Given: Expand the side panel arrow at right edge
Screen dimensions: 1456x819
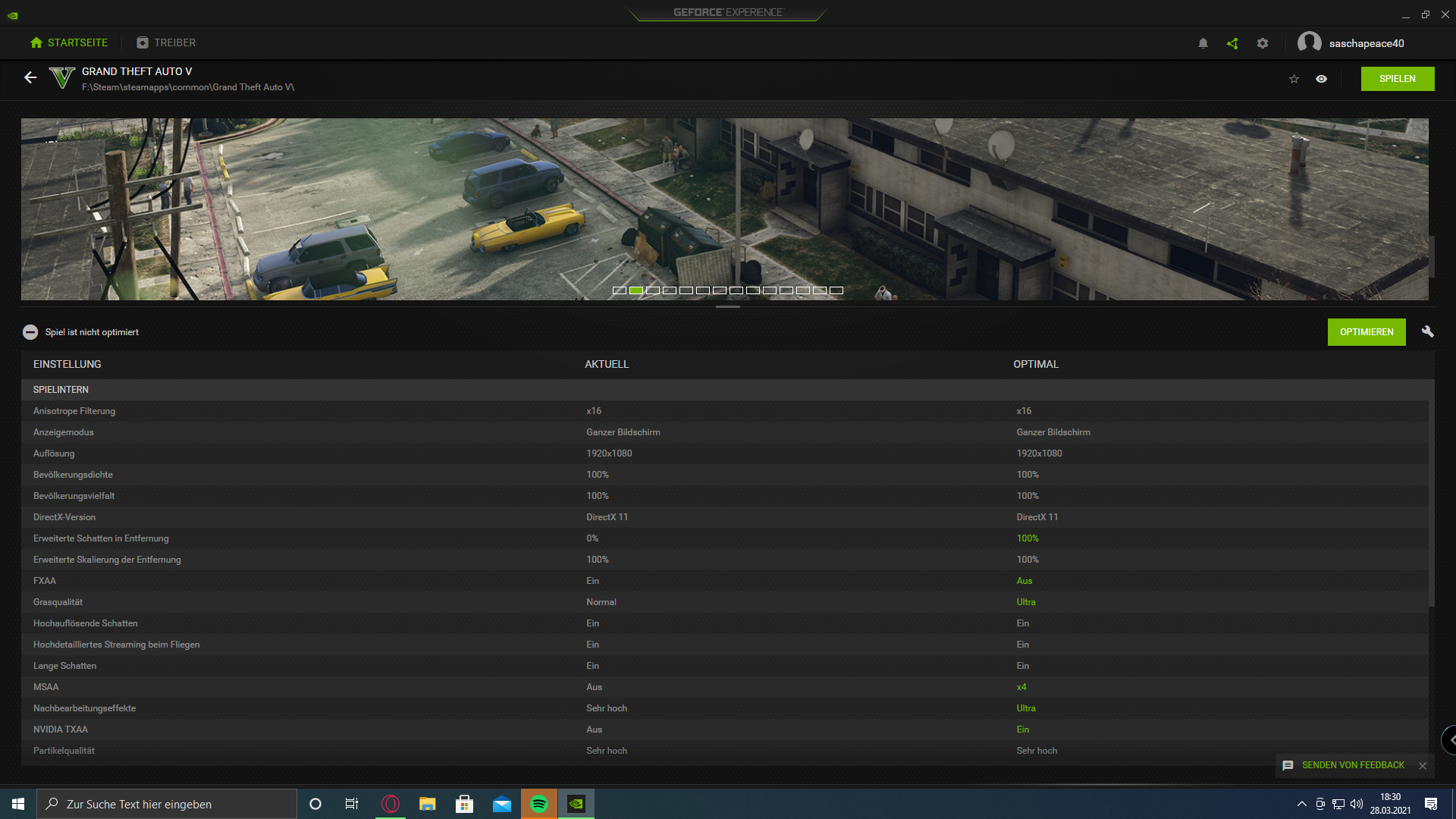Looking at the screenshot, I should (1450, 740).
